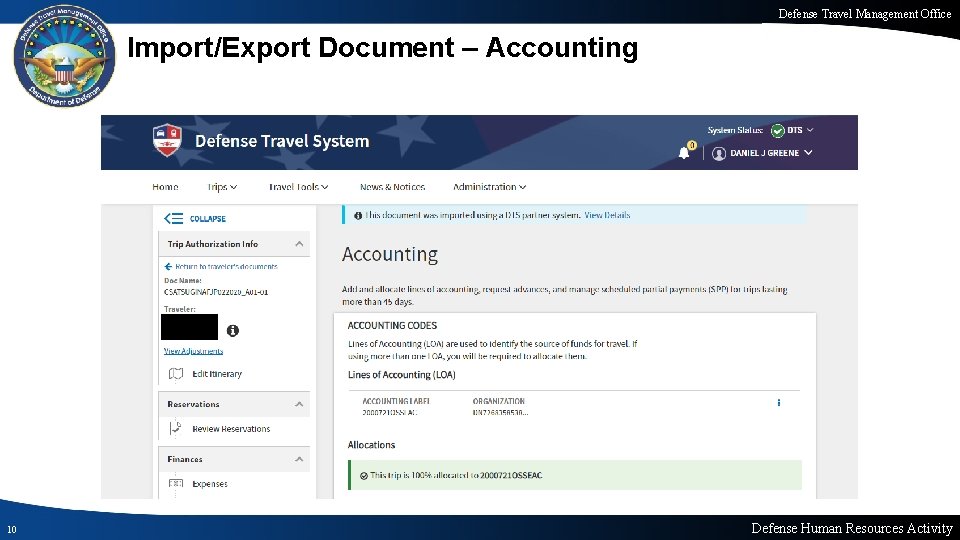Click the Lines of Accounting (LOA) heading
The image size is (960, 540).
(402, 375)
